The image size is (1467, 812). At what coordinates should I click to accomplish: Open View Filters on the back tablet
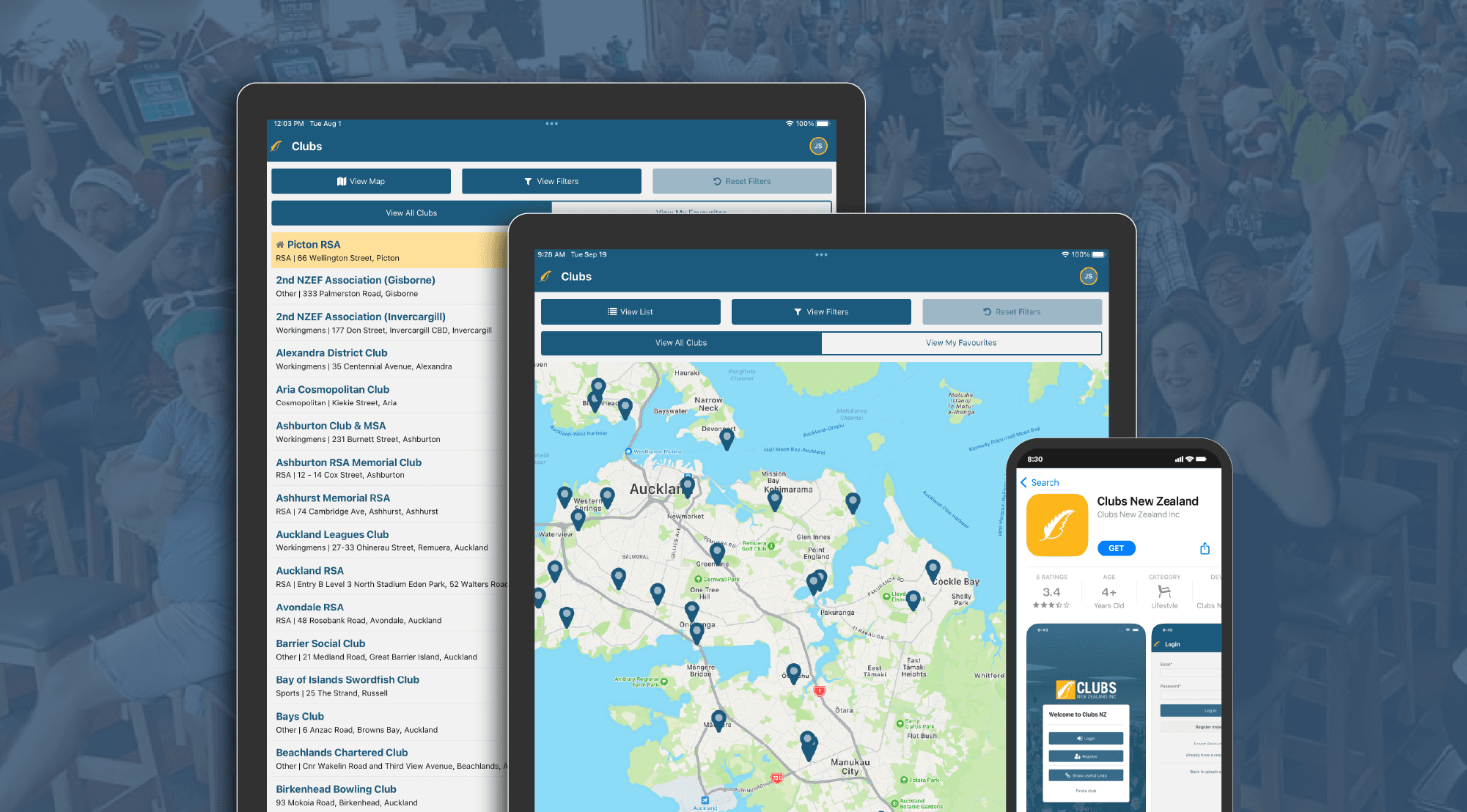[x=551, y=181]
